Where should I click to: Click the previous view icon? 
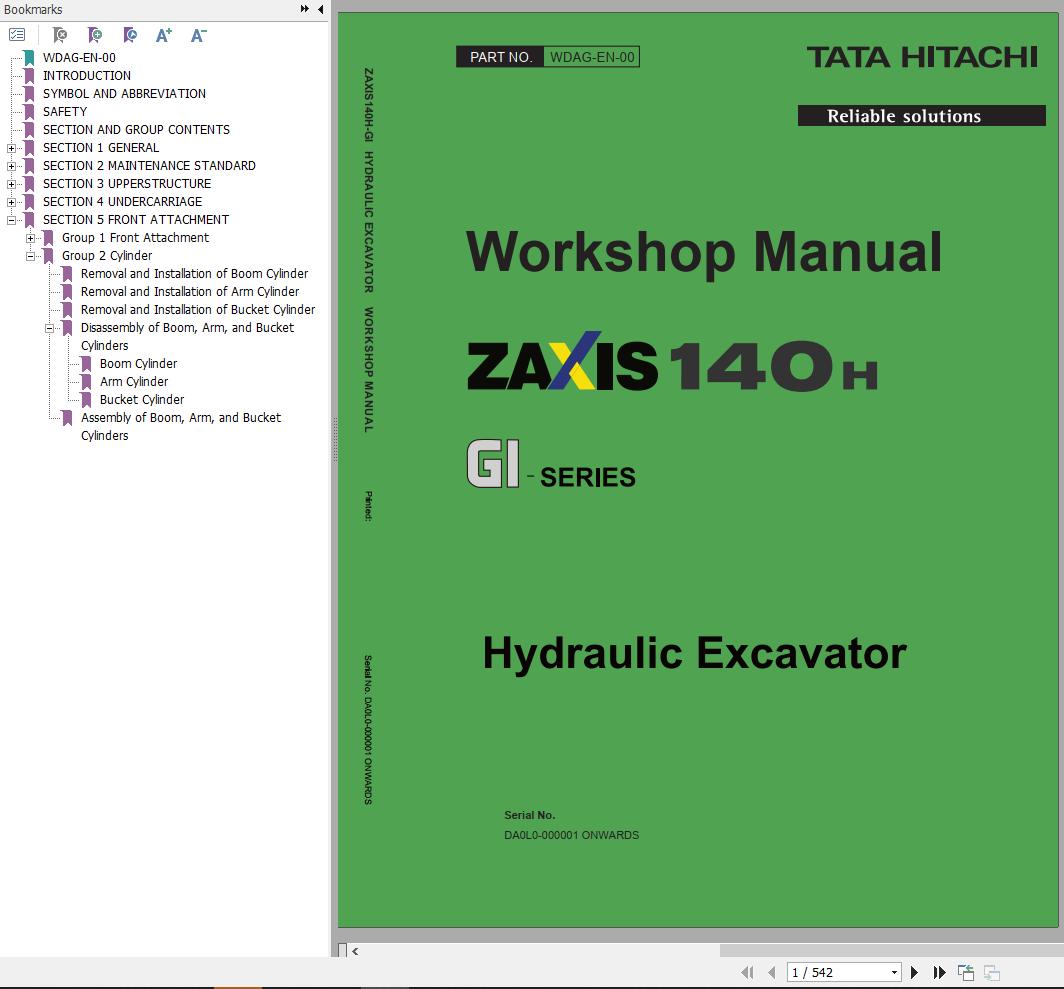tap(966, 973)
